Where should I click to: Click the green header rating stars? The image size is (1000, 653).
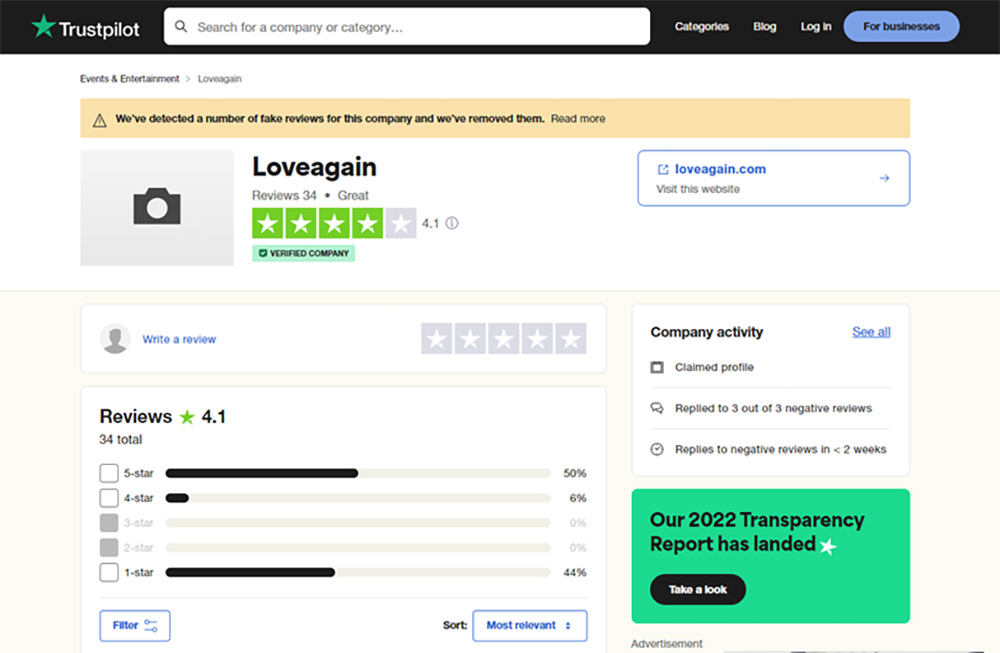(334, 223)
